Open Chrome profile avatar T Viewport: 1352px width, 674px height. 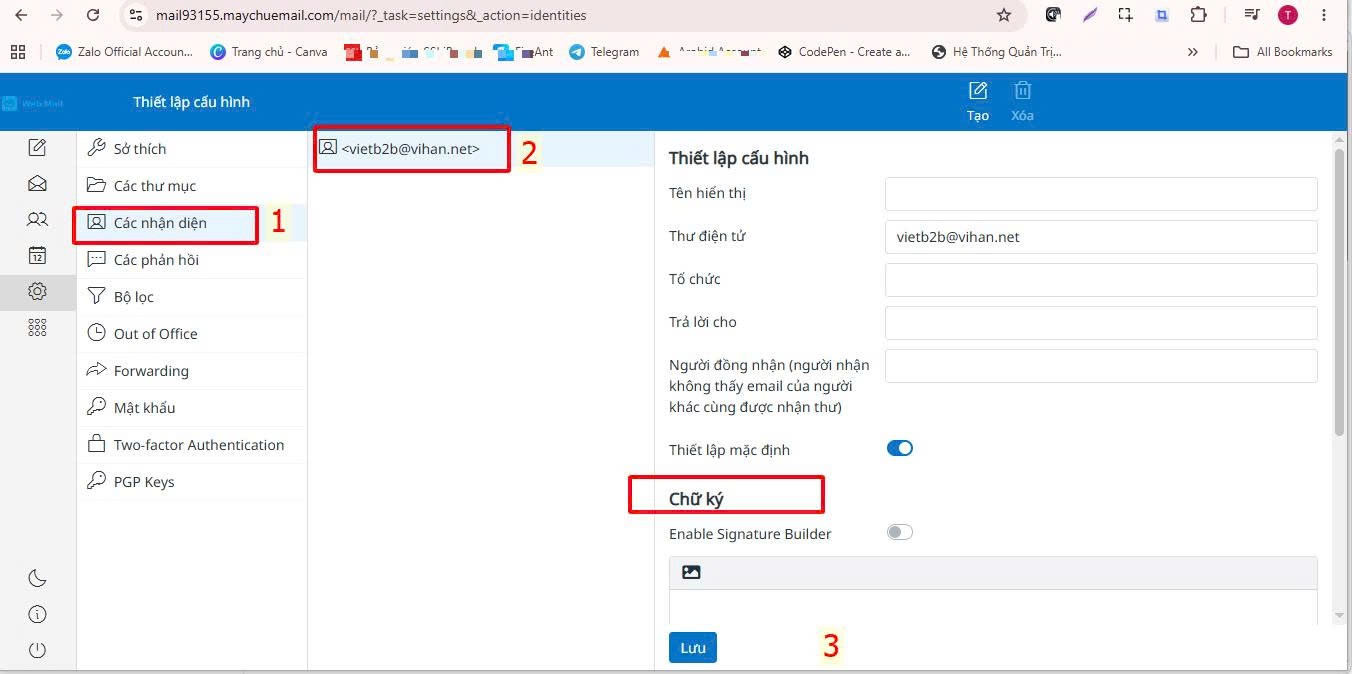pyautogui.click(x=1288, y=15)
